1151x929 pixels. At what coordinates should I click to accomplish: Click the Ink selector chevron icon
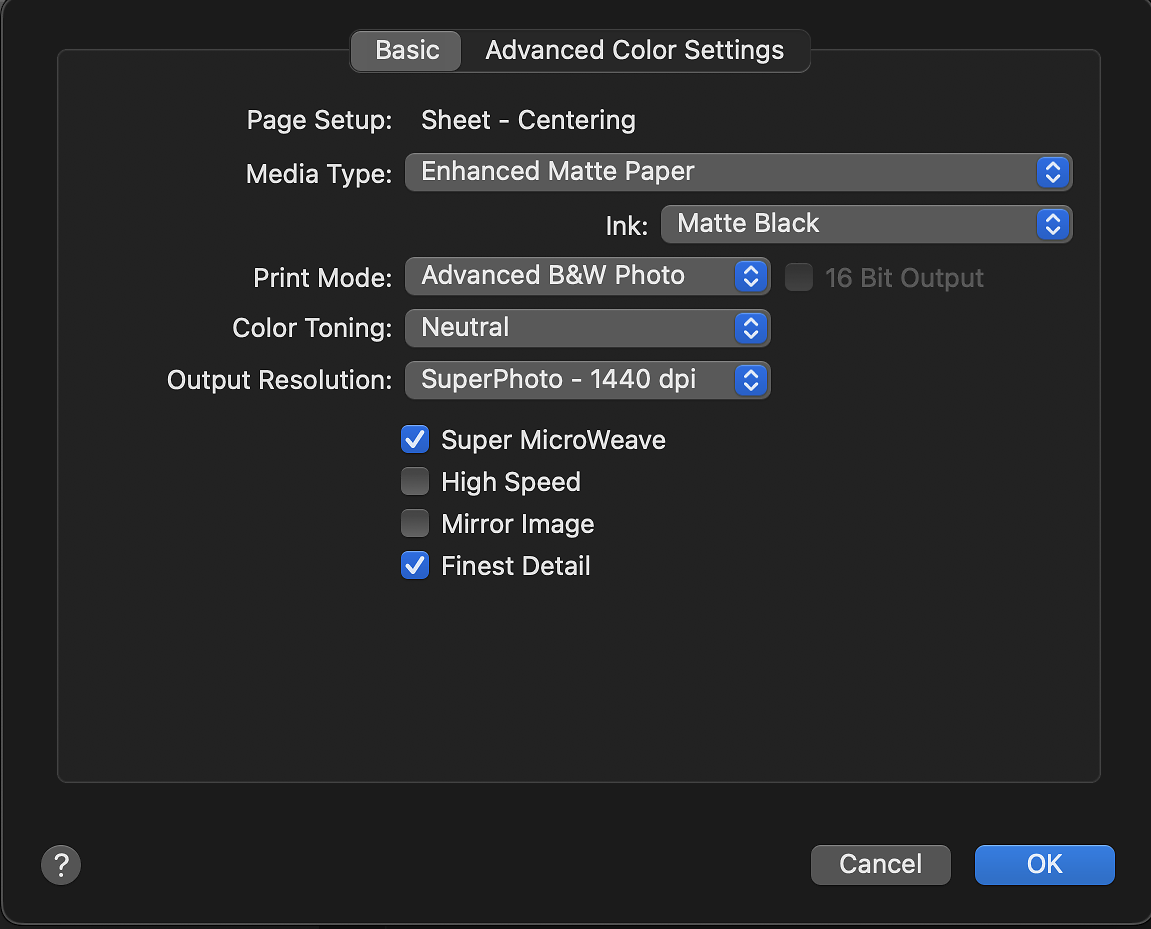(1052, 224)
